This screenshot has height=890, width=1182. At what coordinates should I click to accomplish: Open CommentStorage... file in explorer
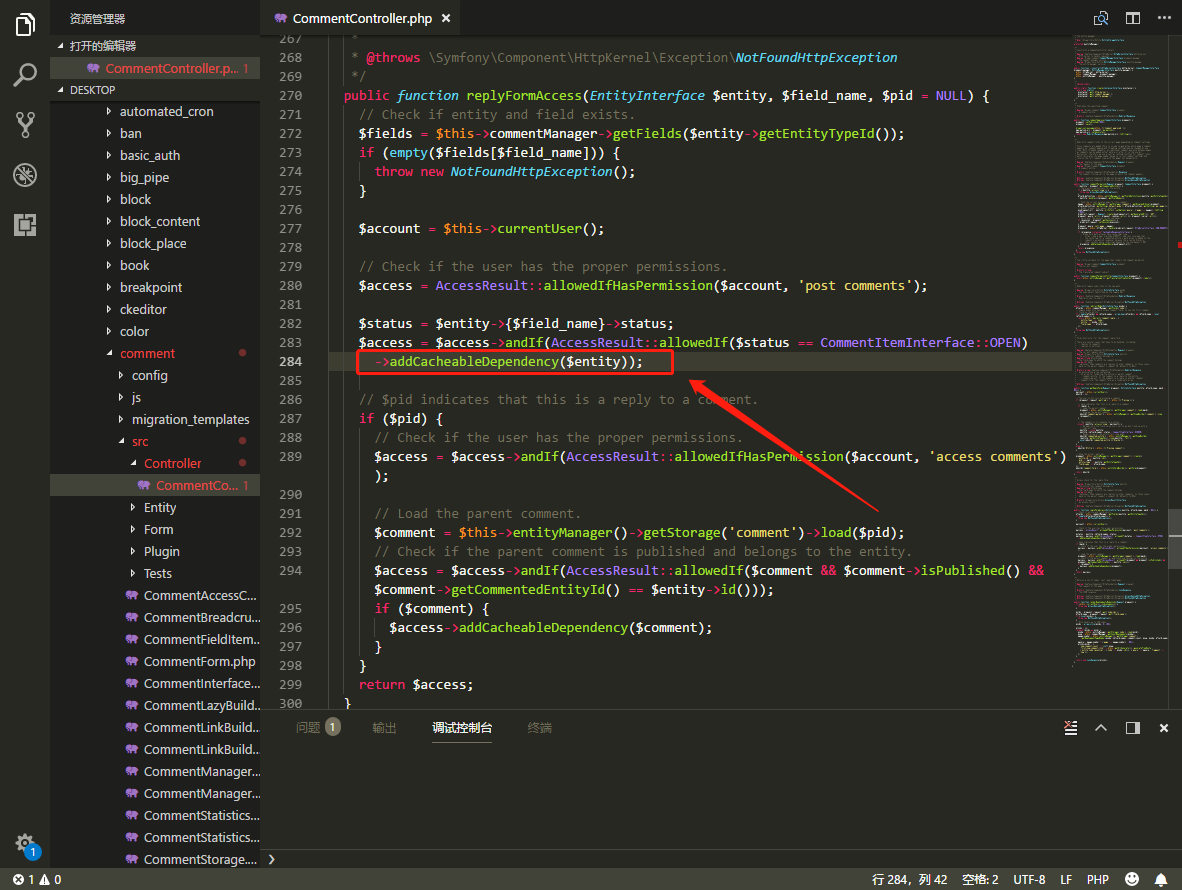155,859
